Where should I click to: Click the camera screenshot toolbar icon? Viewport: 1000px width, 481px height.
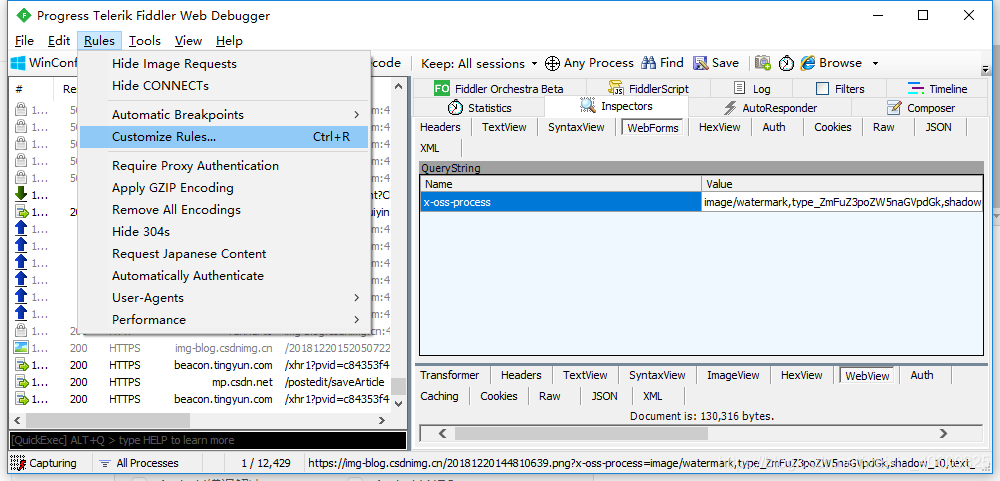coord(762,63)
